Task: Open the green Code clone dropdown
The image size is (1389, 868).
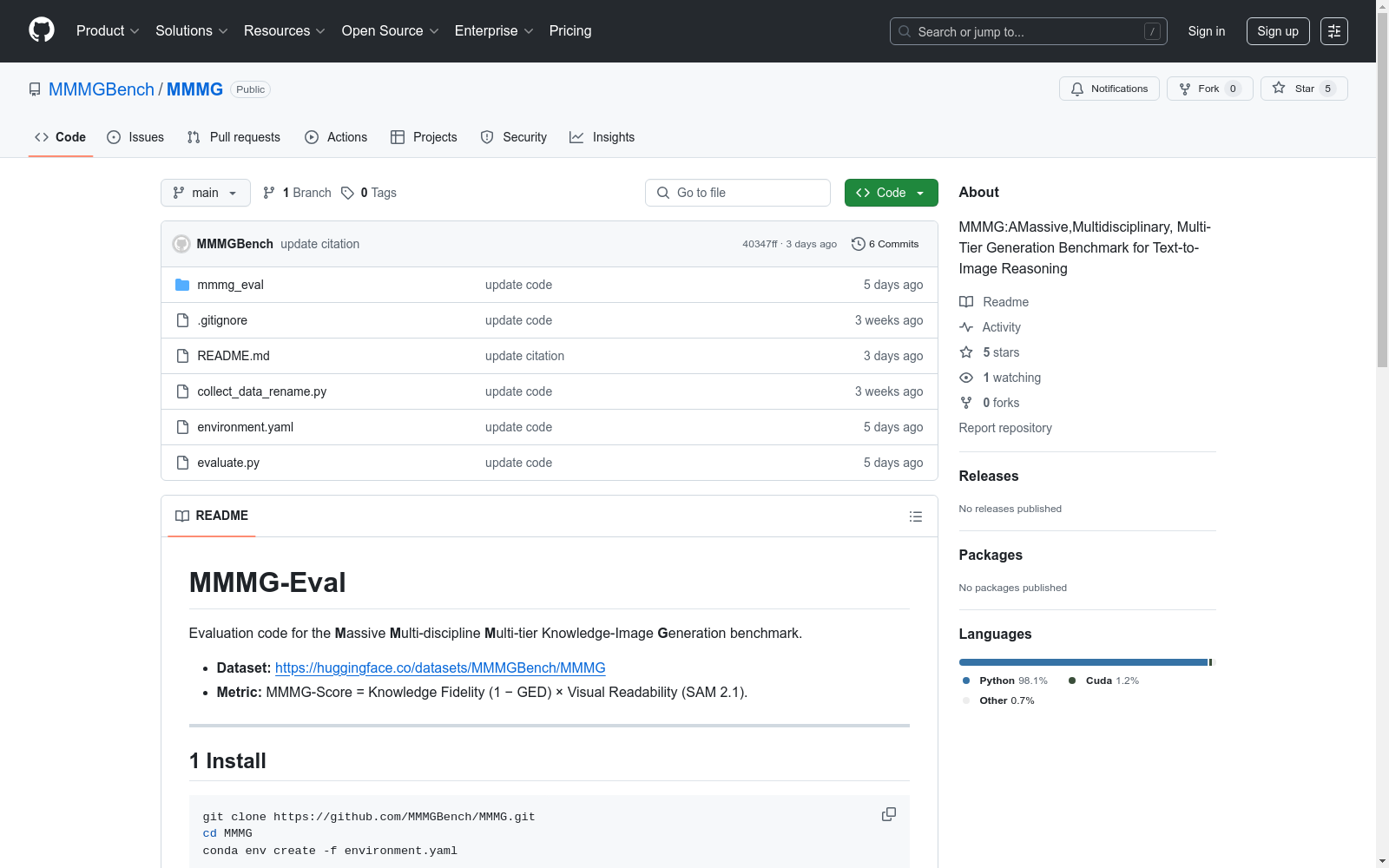Action: pyautogui.click(x=891, y=193)
